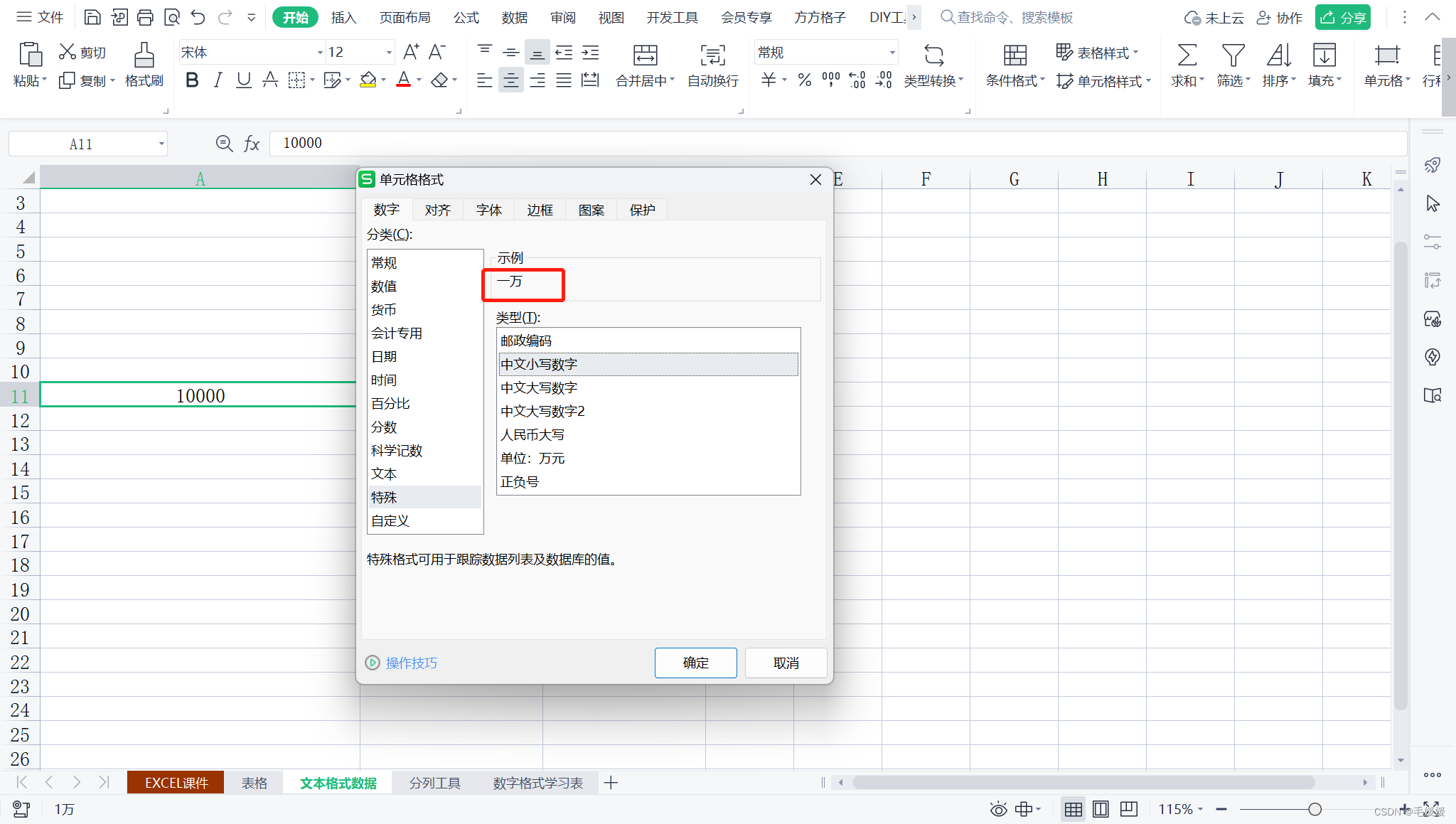Open the Name Box dropdown arrow
Image resolution: width=1456 pixels, height=824 pixels.
point(161,144)
